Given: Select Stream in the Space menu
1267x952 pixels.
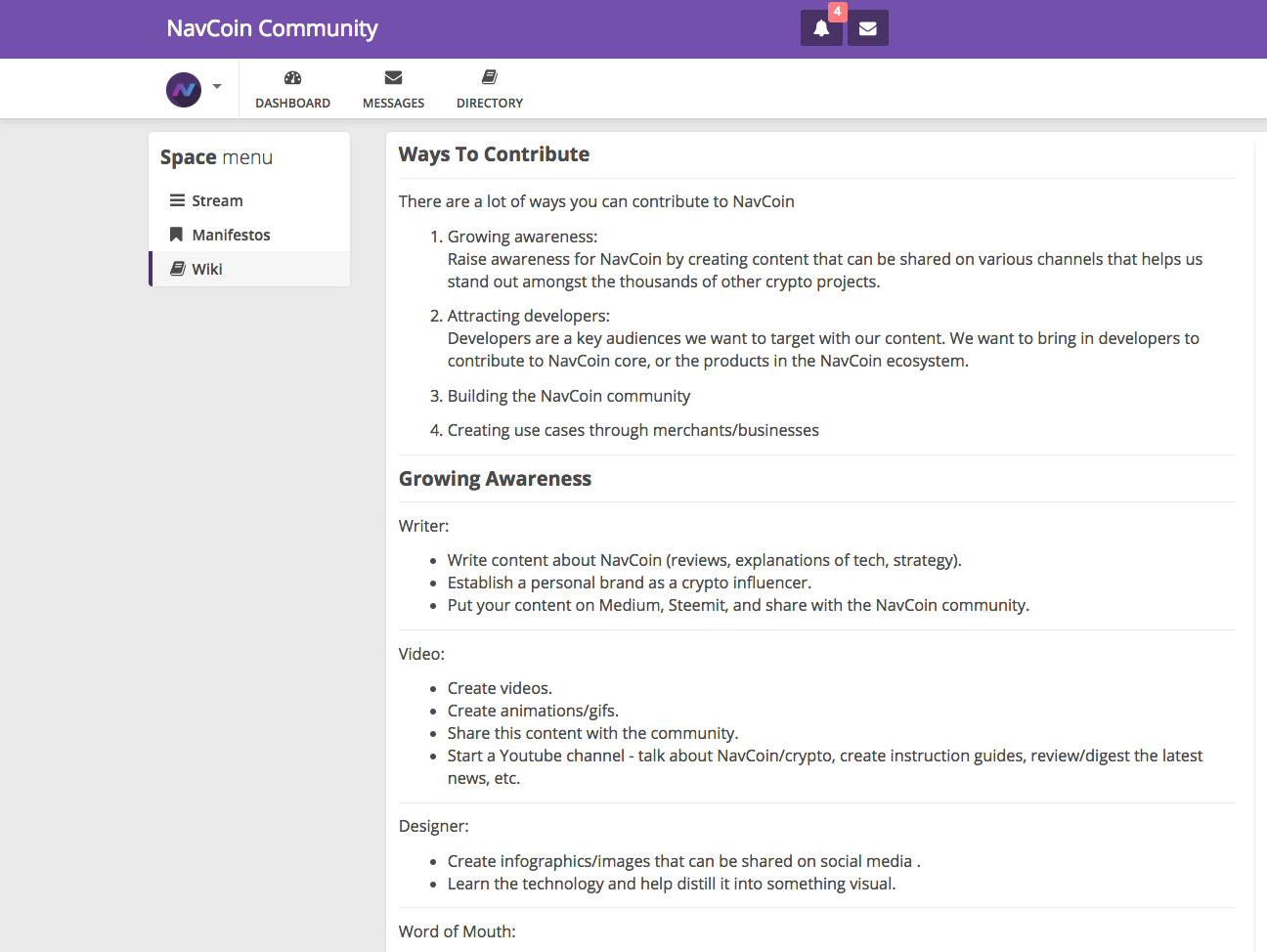Looking at the screenshot, I should [x=217, y=200].
